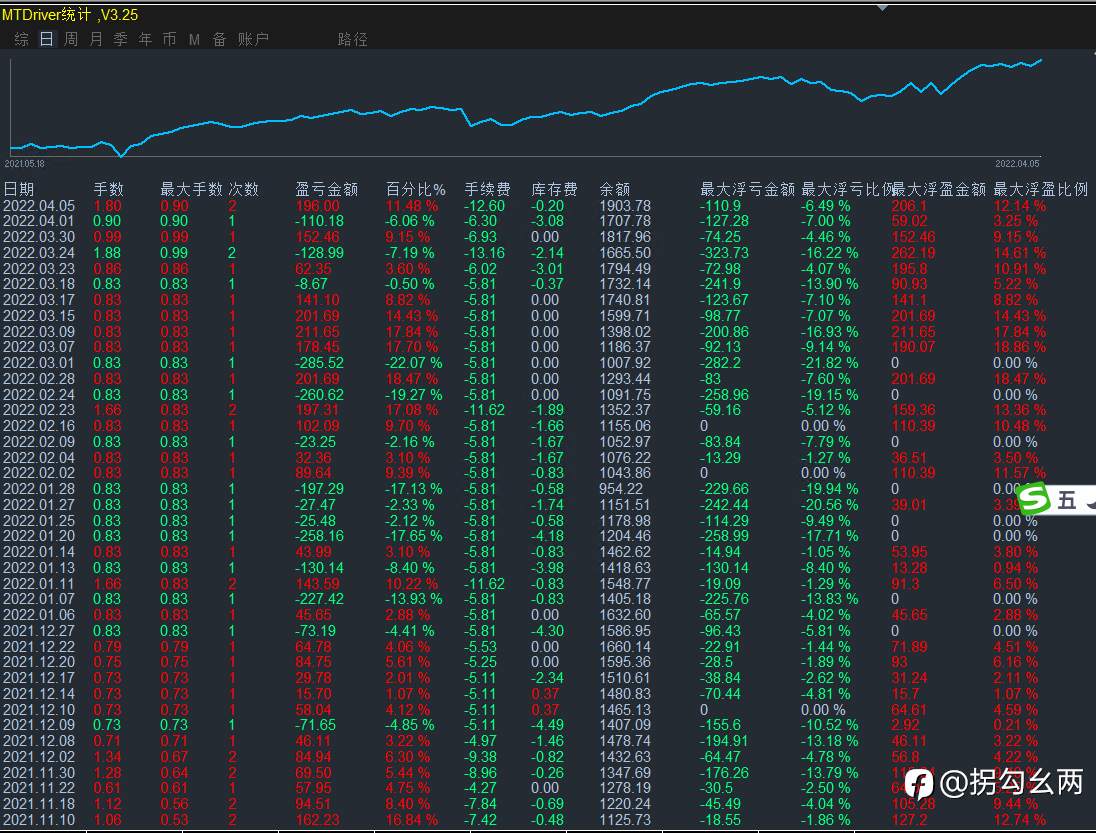Screen dimensions: 1096x833
Task: Click the 盈亏金额 column header
Action: [x=326, y=189]
